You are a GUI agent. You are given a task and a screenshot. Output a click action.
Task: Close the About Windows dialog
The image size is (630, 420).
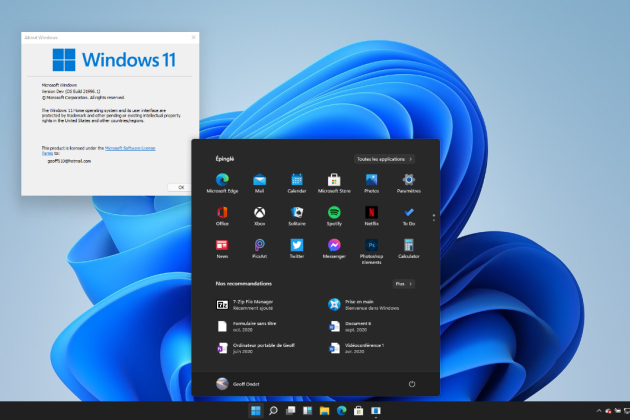tap(193, 37)
